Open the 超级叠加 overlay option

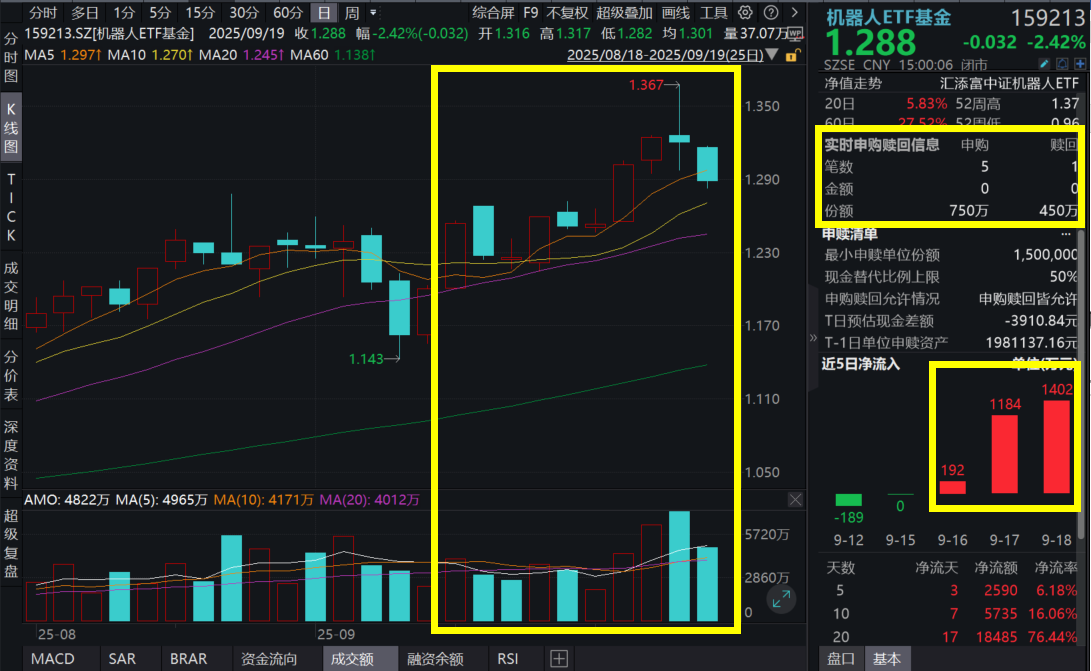tap(624, 13)
